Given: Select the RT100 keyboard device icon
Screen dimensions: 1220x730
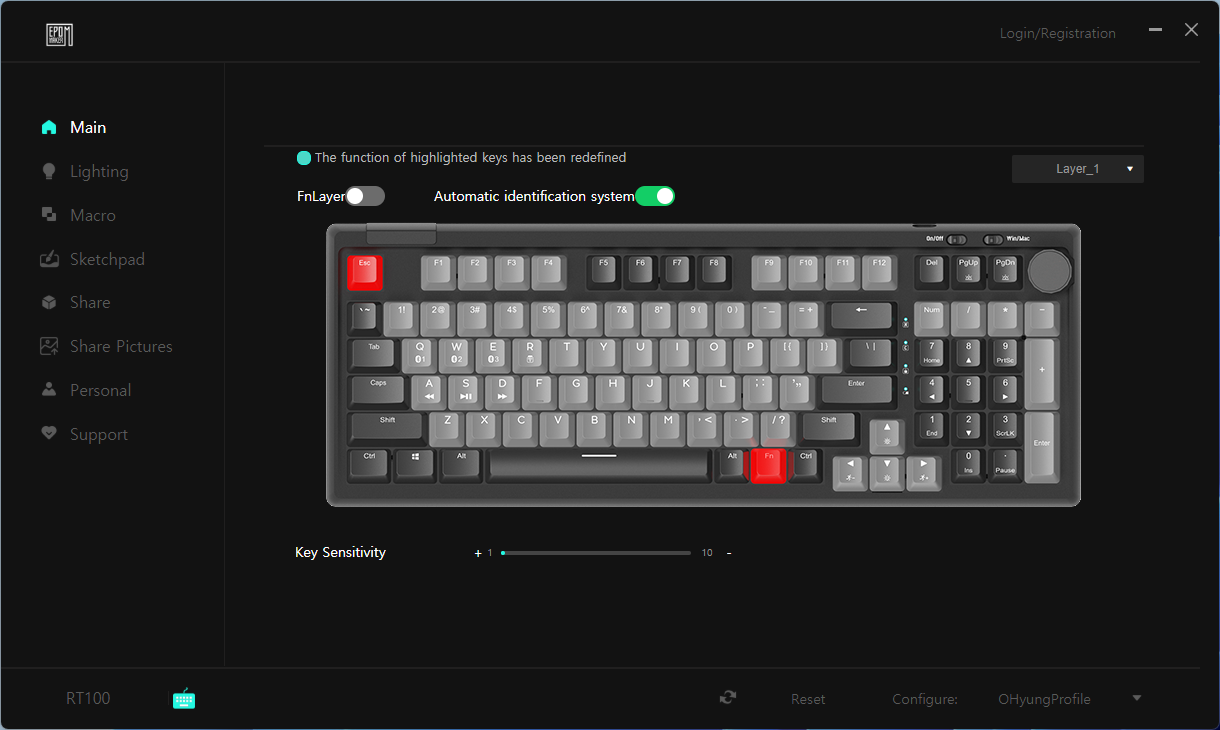Looking at the screenshot, I should point(184,699).
